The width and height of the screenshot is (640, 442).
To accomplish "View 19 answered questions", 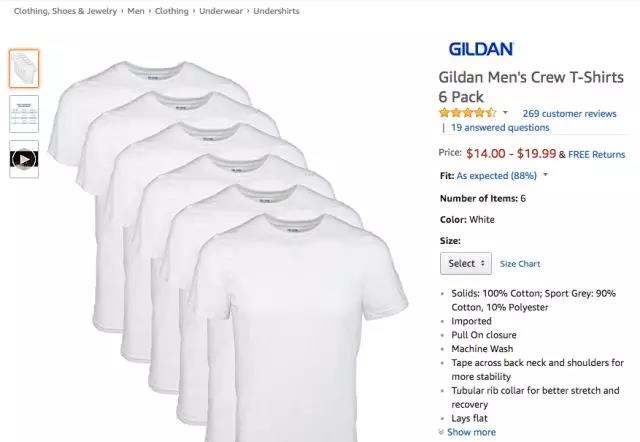I will tap(500, 127).
